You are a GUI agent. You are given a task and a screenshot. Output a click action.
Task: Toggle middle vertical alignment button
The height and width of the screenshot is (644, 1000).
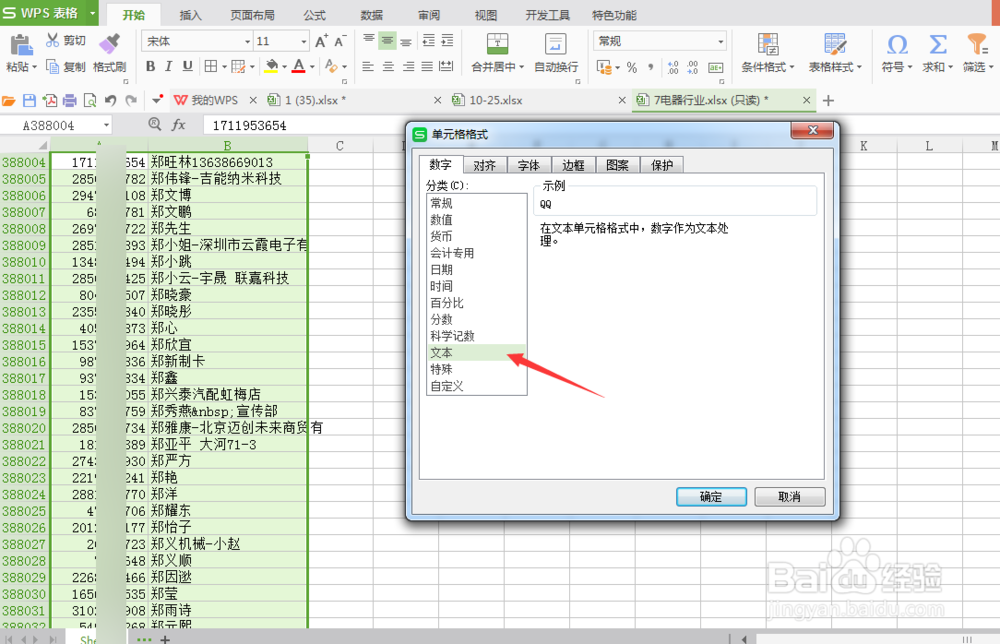pyautogui.click(x=387, y=40)
